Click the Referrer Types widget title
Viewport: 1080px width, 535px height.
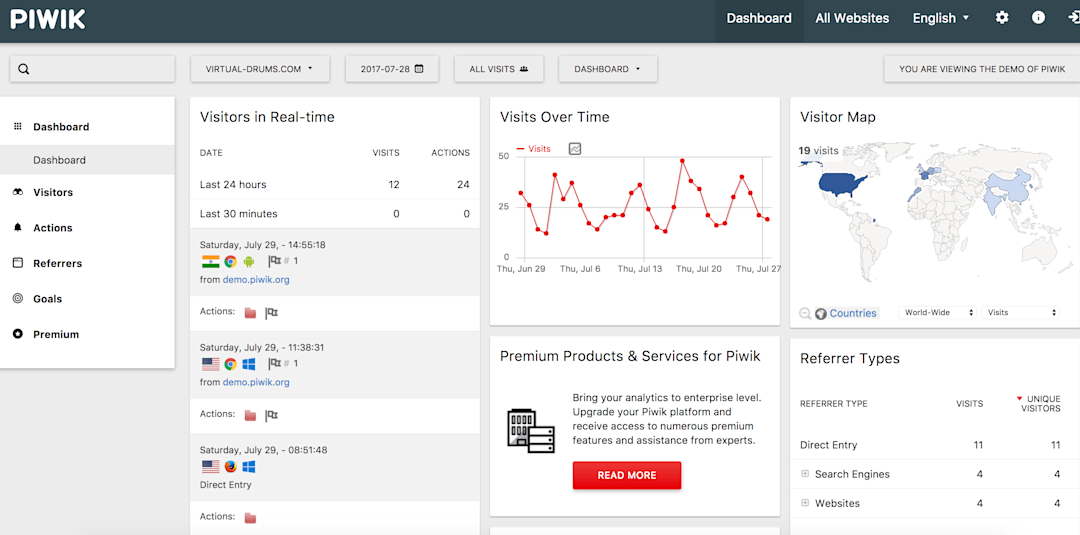tap(850, 359)
